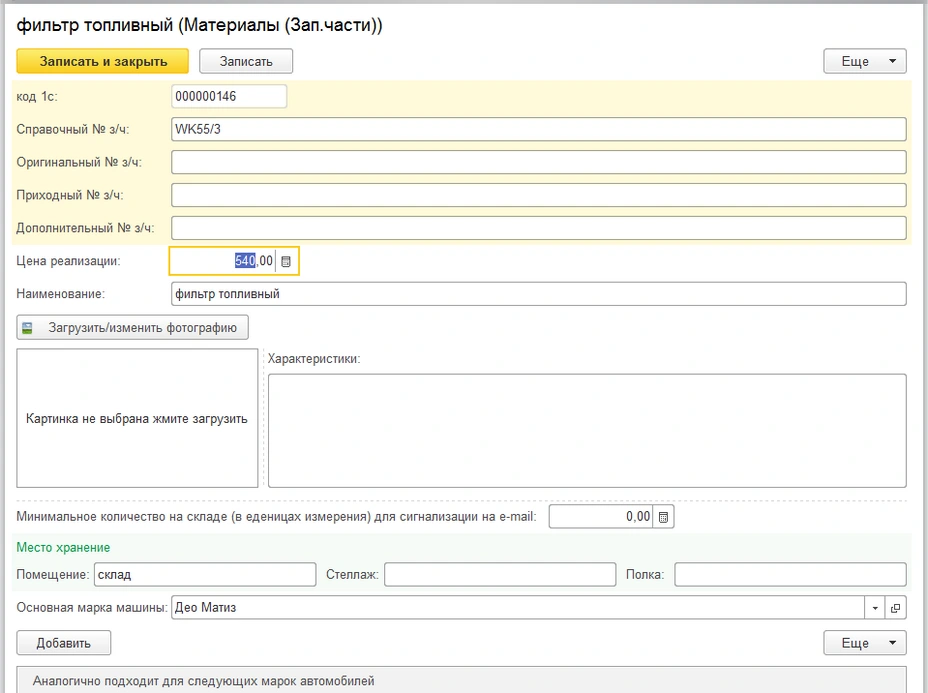Click the Записать button
928x693 pixels.
coord(246,61)
